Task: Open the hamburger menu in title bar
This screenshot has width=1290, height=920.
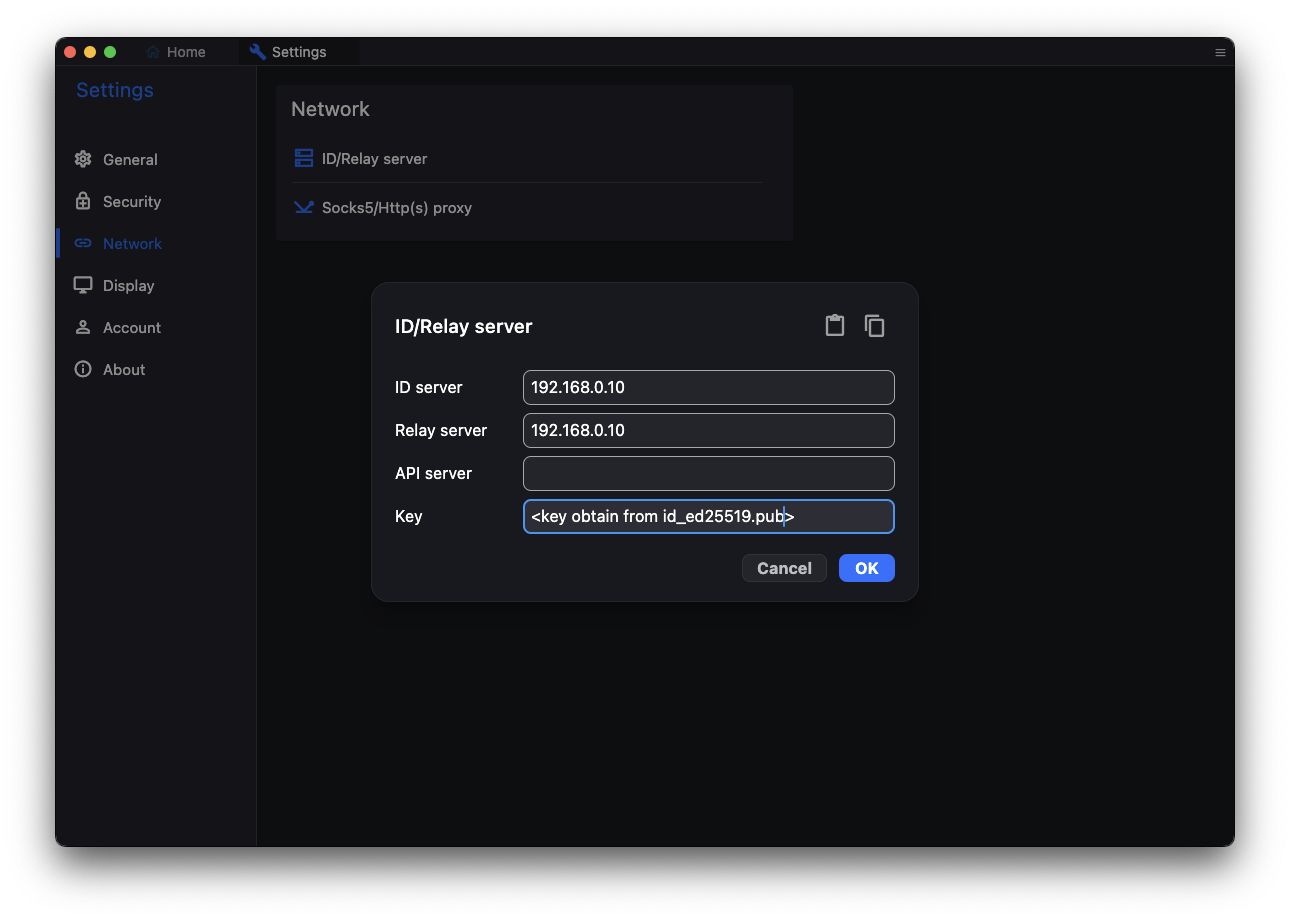Action: click(1220, 52)
